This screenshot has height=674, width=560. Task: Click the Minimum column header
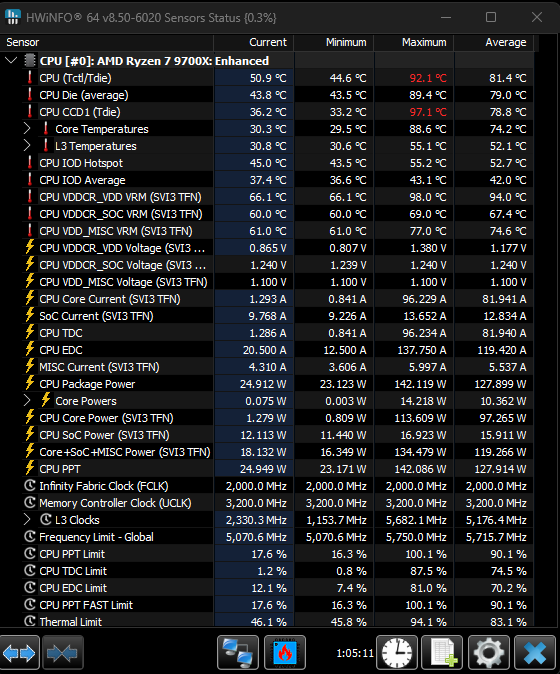click(x=334, y=43)
